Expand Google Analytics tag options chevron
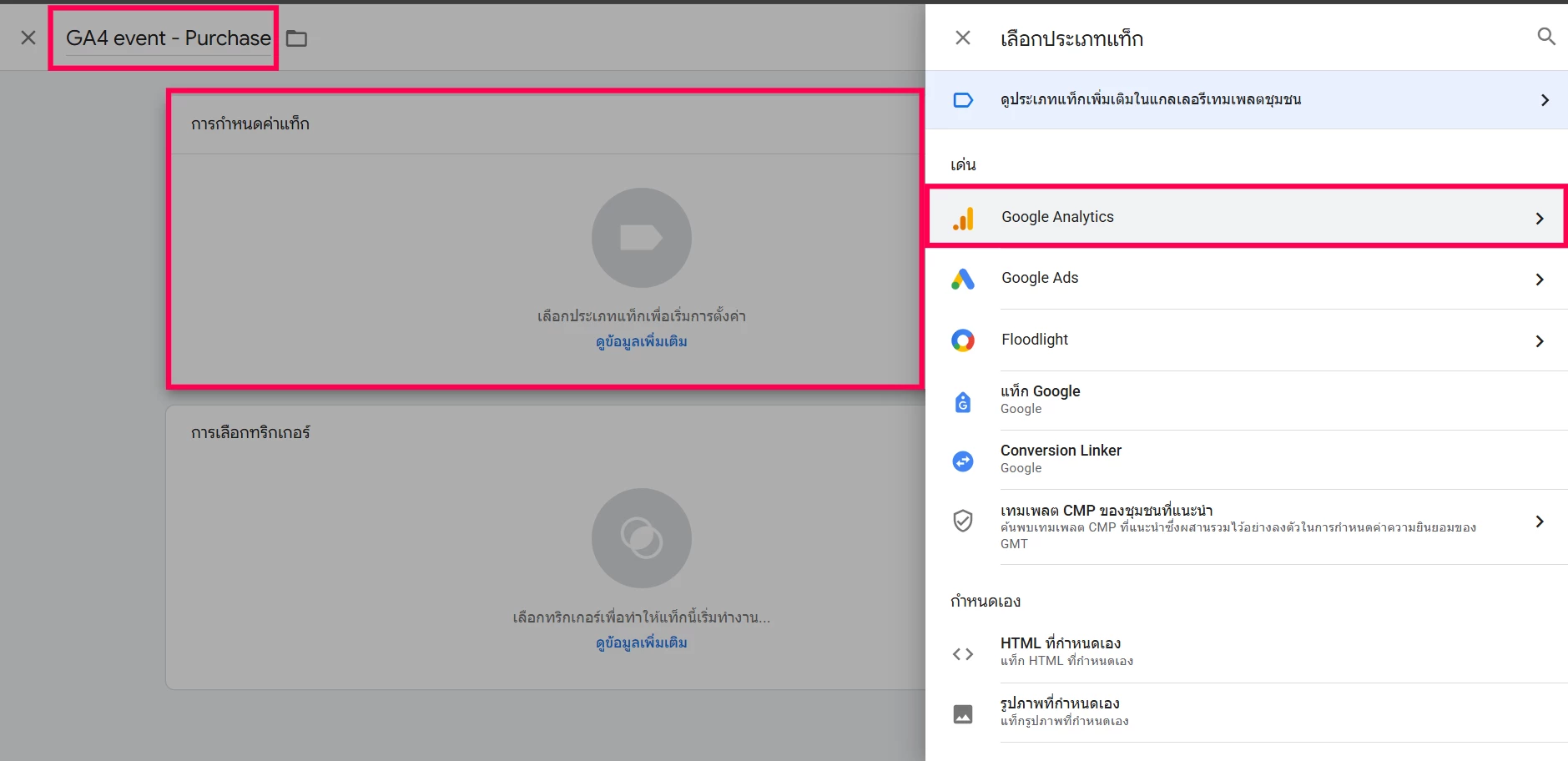Viewport: 1568px width, 761px height. (x=1540, y=219)
